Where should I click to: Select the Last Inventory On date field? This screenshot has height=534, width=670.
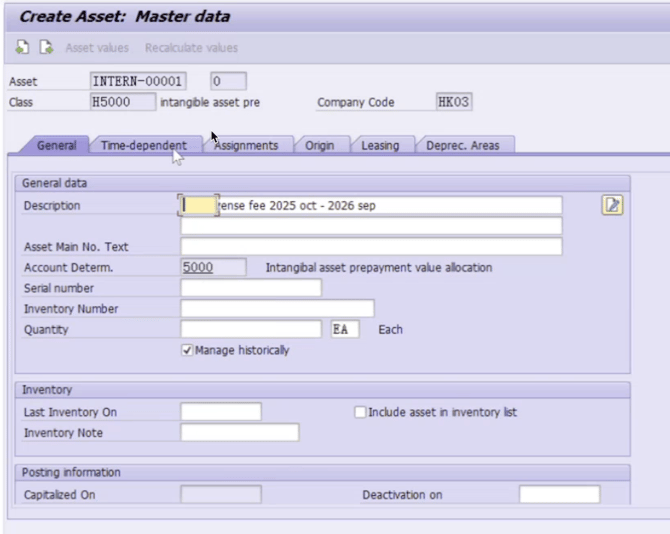coord(220,412)
